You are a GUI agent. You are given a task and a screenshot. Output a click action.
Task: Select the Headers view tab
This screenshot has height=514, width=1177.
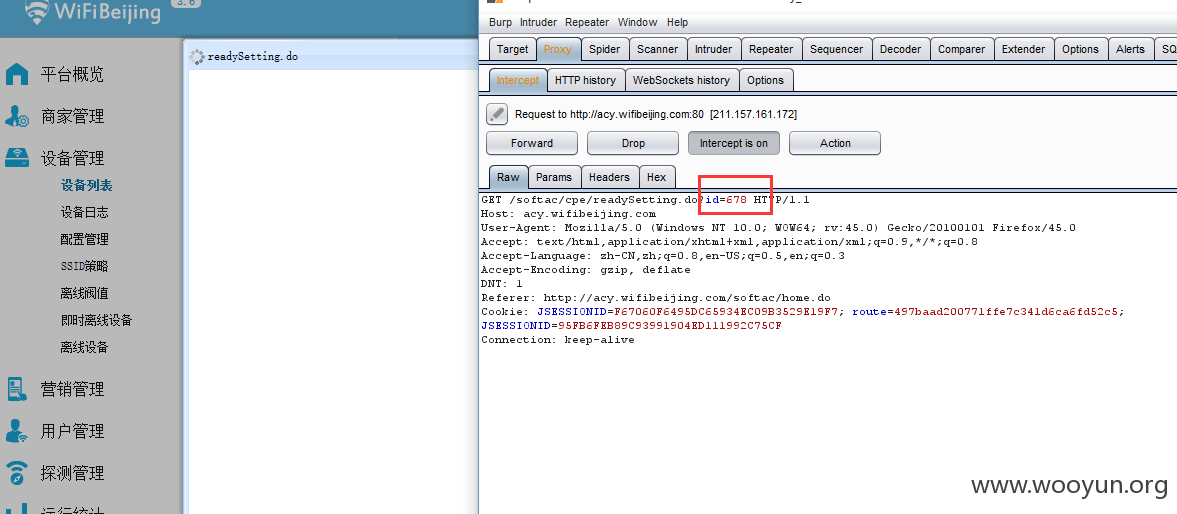(610, 178)
